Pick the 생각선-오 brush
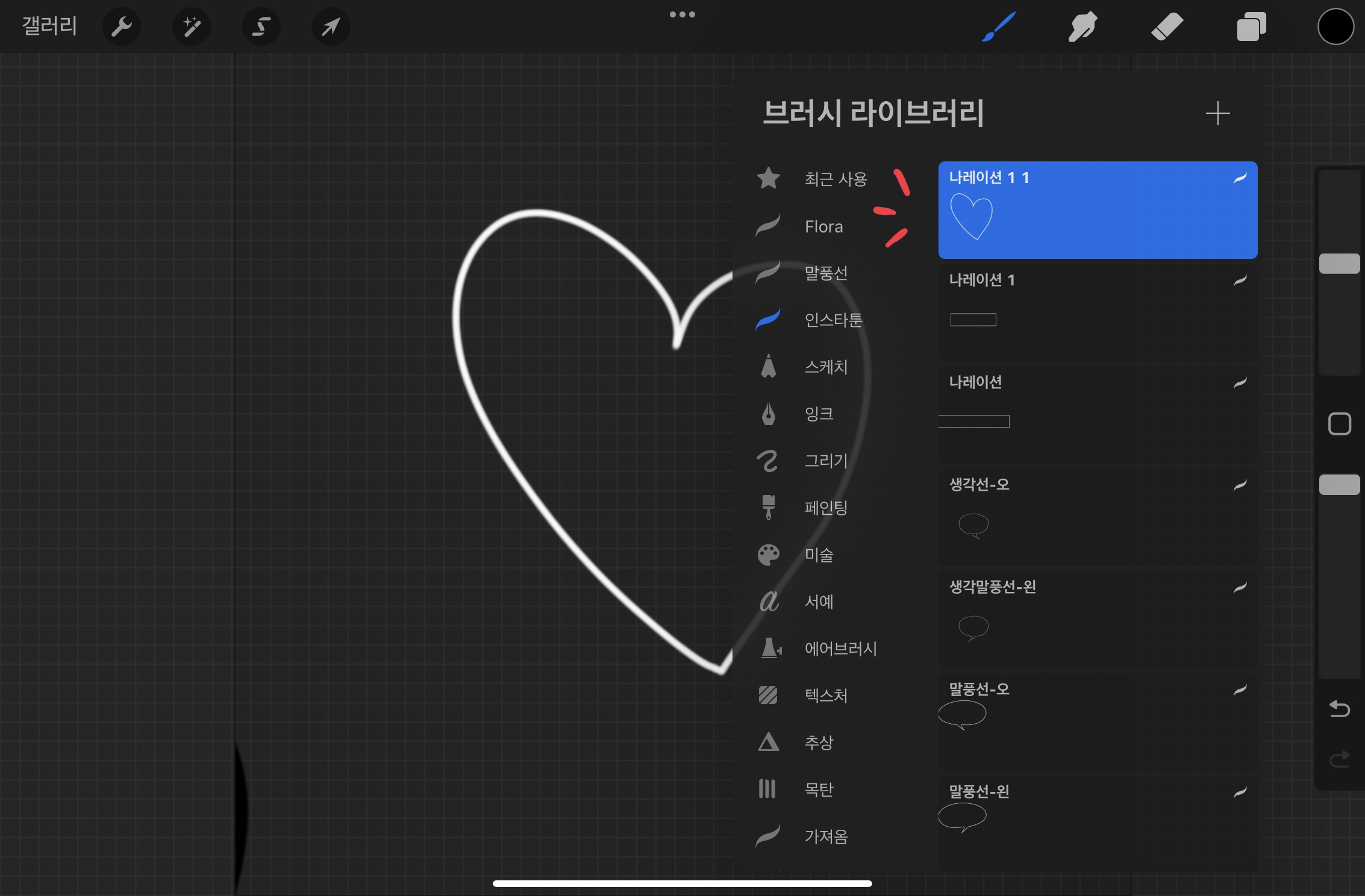1365x896 pixels. (1097, 517)
